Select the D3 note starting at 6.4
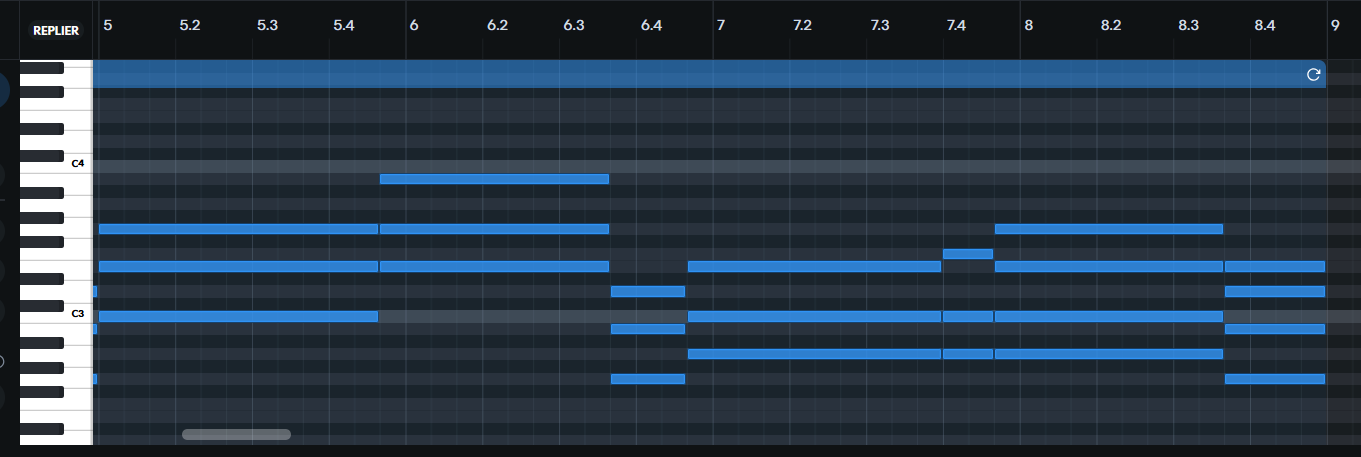The height and width of the screenshot is (457, 1361). (648, 291)
